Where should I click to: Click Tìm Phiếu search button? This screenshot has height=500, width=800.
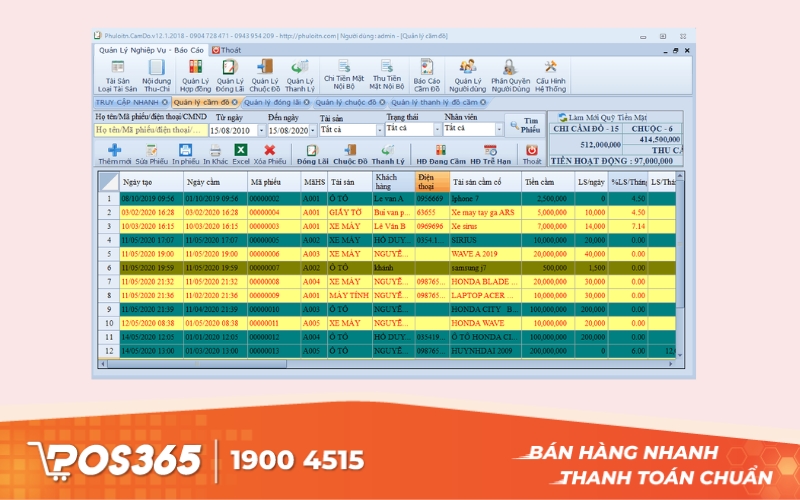525,125
